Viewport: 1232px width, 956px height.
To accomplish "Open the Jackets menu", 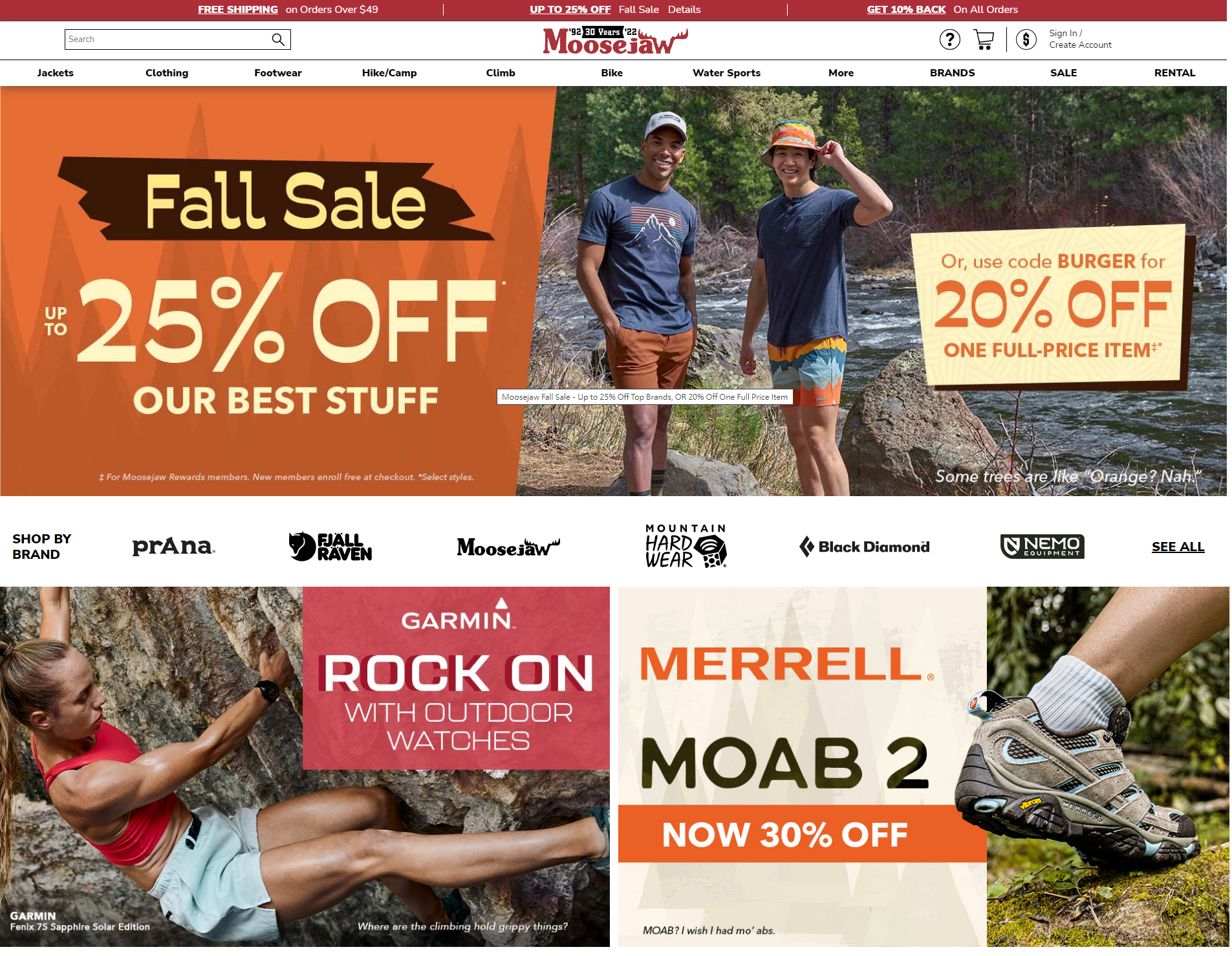I will [56, 73].
